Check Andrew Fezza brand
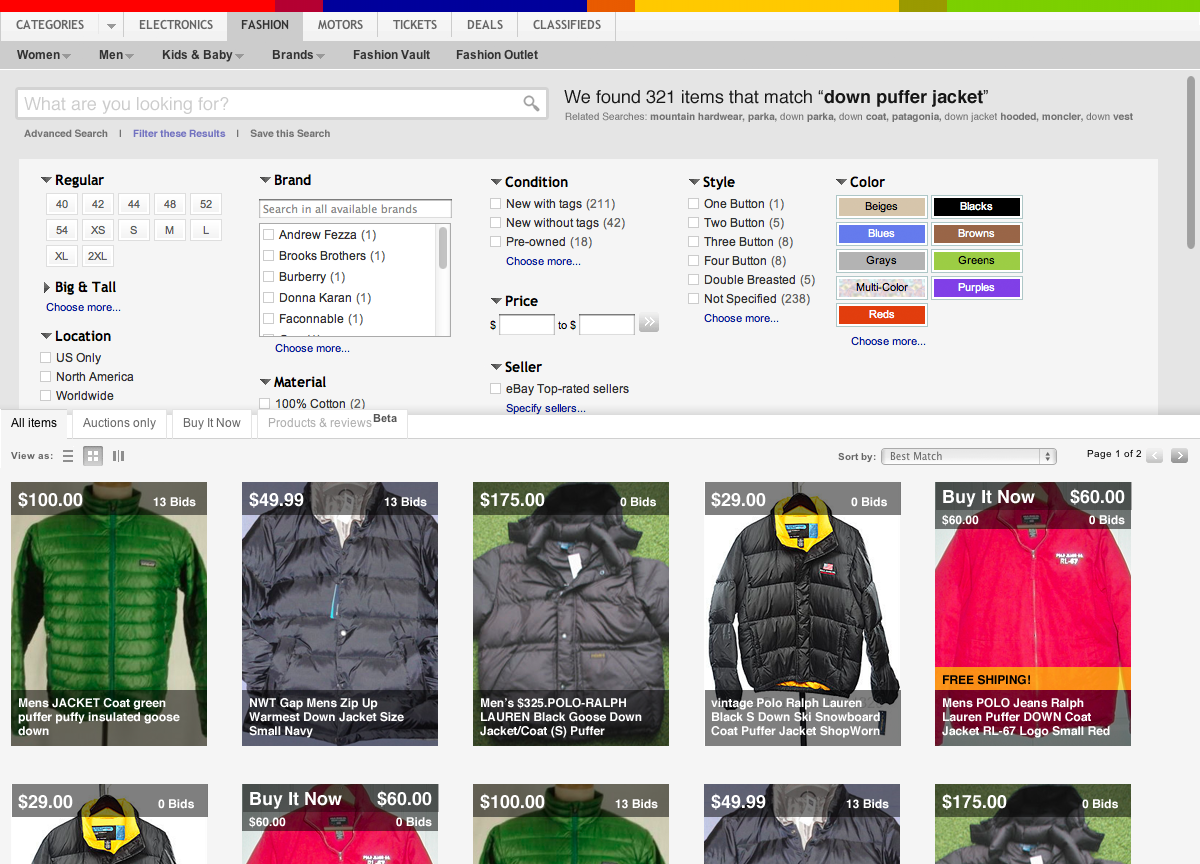 click(x=268, y=235)
